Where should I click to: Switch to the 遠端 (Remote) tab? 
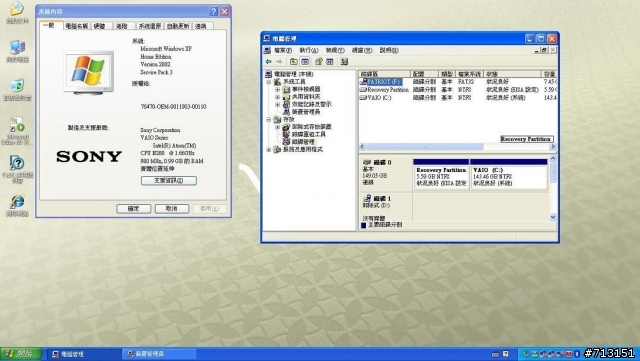point(202,26)
